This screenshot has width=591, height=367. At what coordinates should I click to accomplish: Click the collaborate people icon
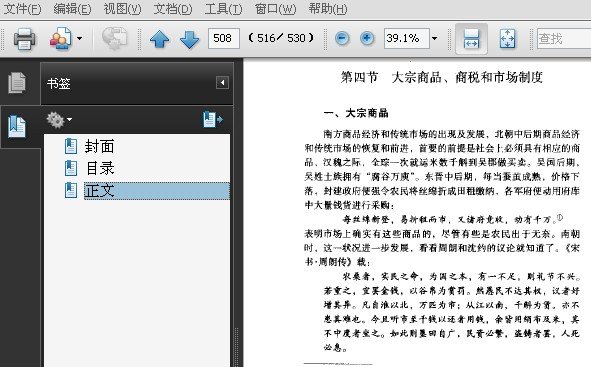(61, 38)
